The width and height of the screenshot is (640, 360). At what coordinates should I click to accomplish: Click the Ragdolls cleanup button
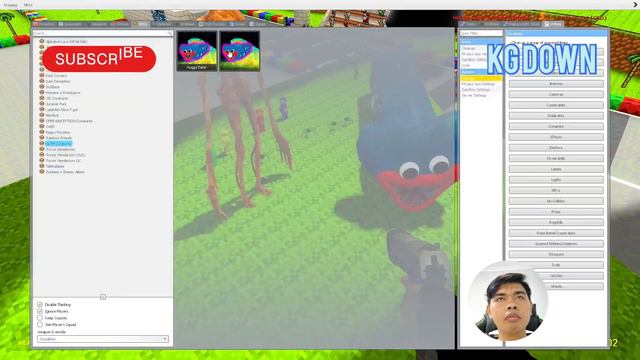pos(556,222)
